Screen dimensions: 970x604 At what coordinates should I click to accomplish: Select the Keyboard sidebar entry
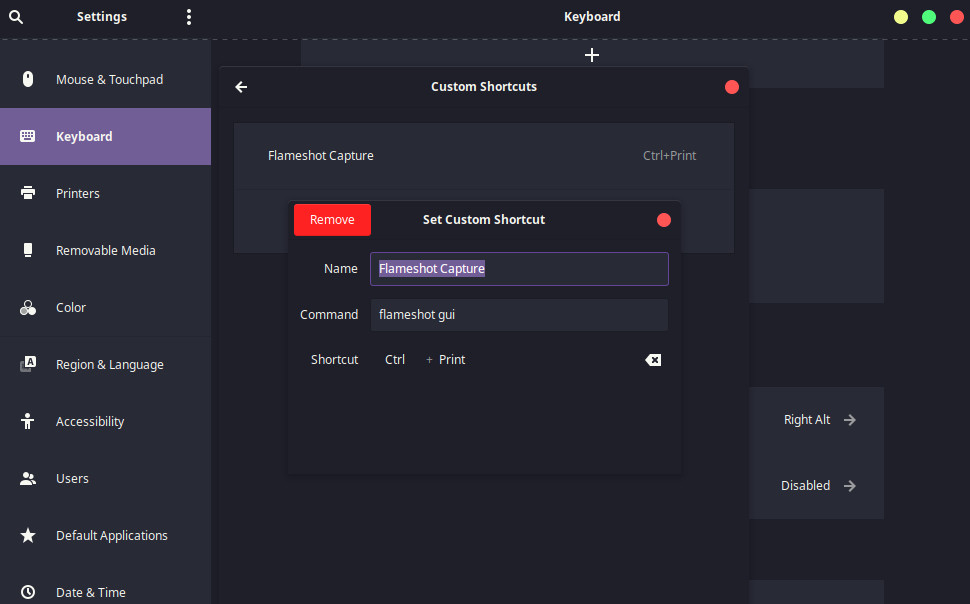pyautogui.click(x=105, y=136)
